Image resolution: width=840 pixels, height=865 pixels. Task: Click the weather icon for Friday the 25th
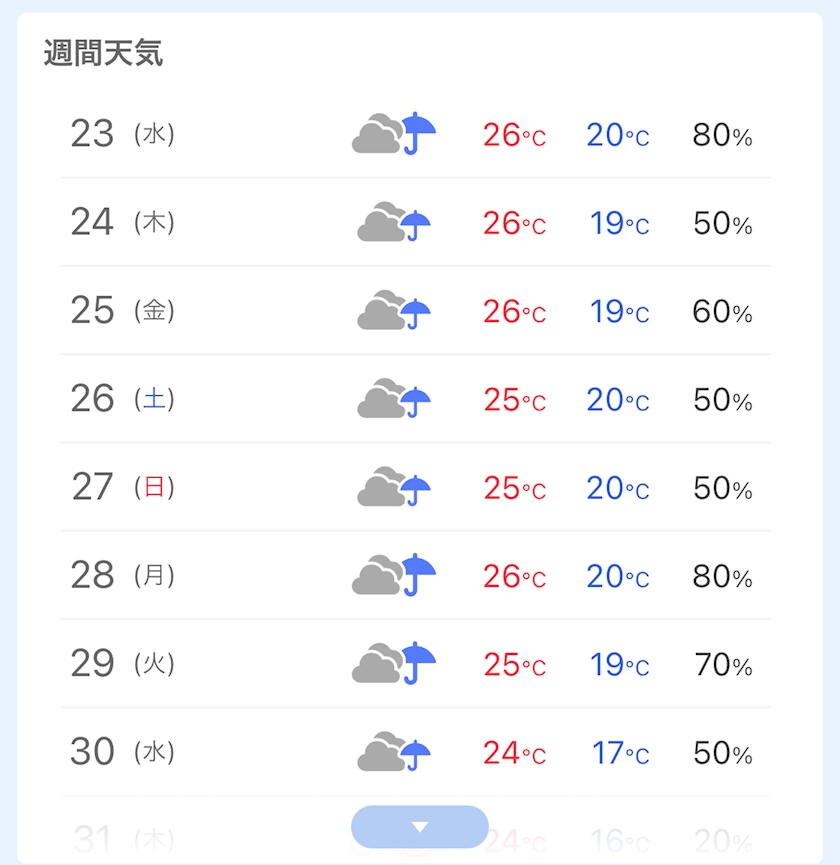394,310
